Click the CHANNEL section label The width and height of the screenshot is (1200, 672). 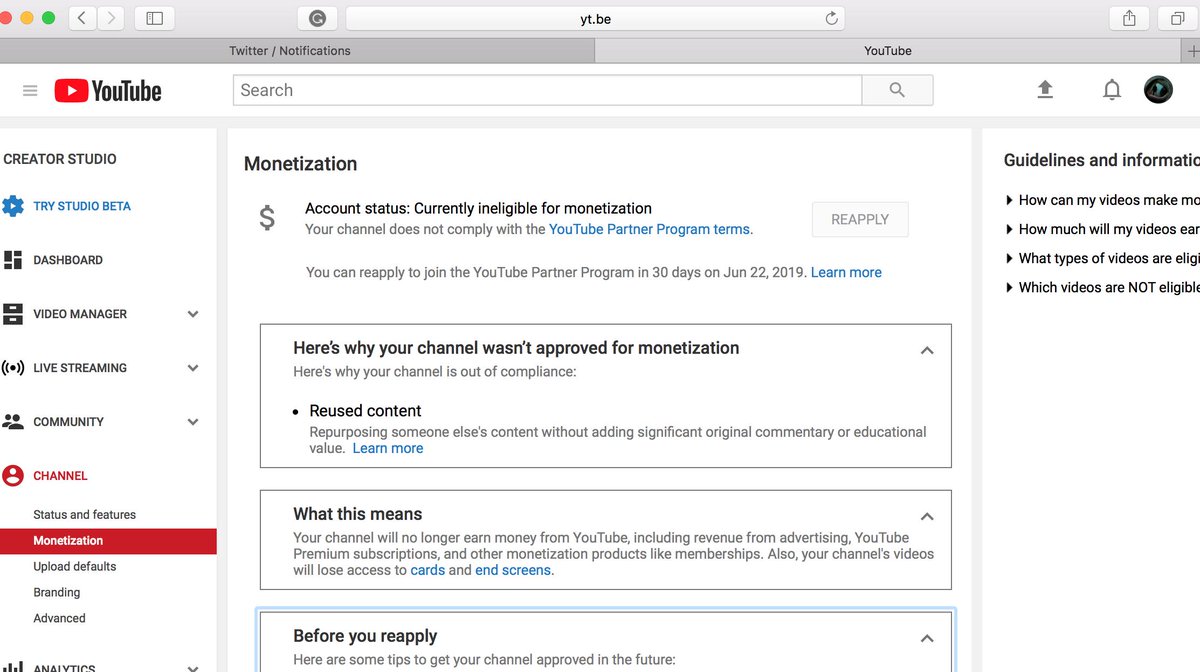tap(60, 476)
